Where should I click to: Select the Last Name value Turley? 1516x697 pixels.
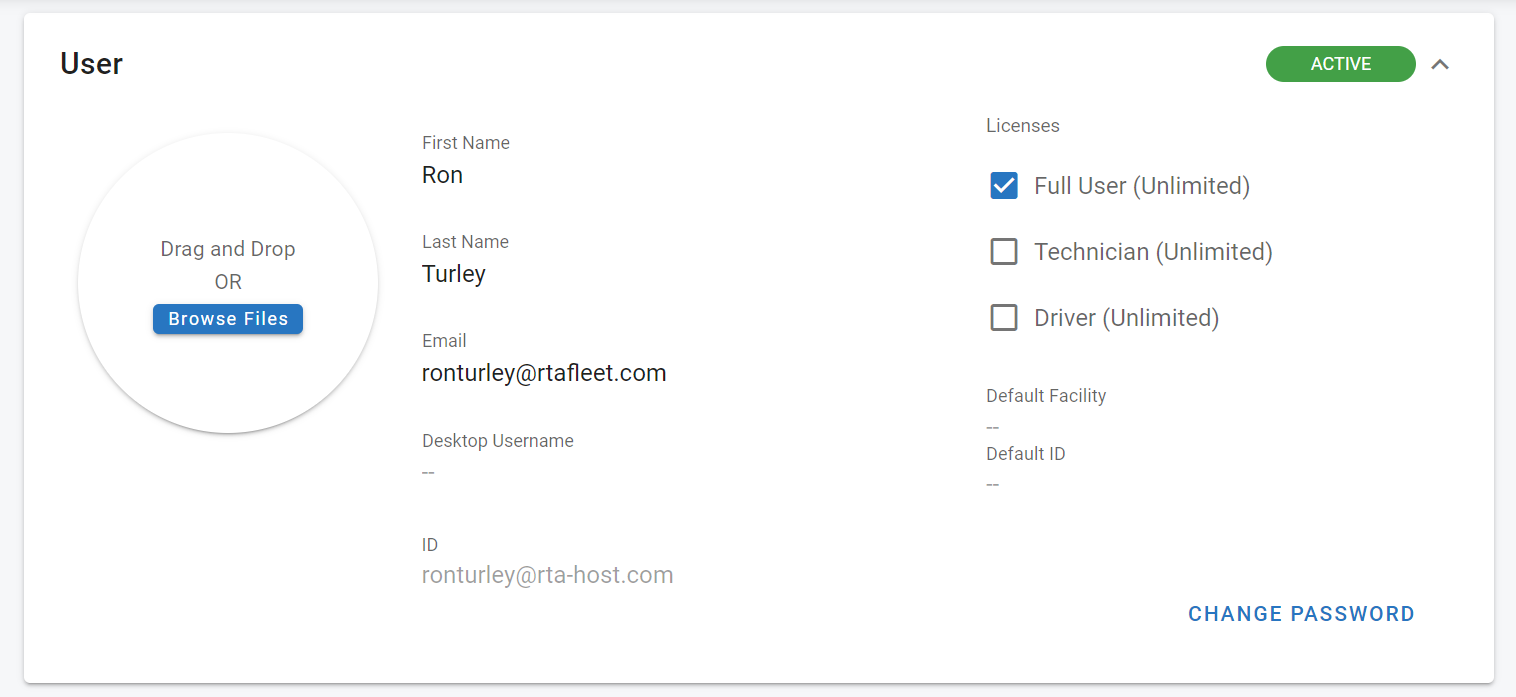pyautogui.click(x=453, y=274)
